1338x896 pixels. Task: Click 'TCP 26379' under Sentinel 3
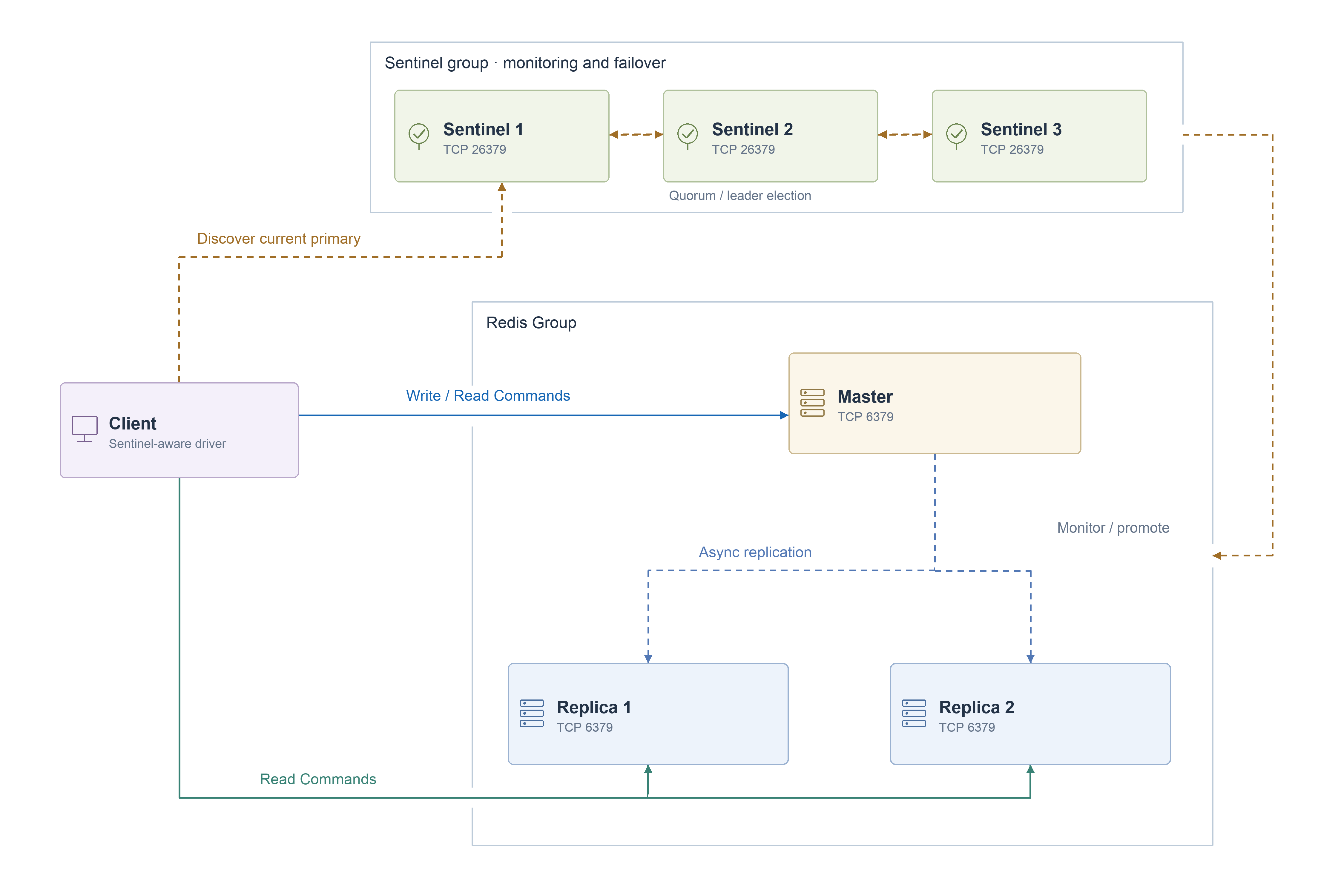[1012, 149]
